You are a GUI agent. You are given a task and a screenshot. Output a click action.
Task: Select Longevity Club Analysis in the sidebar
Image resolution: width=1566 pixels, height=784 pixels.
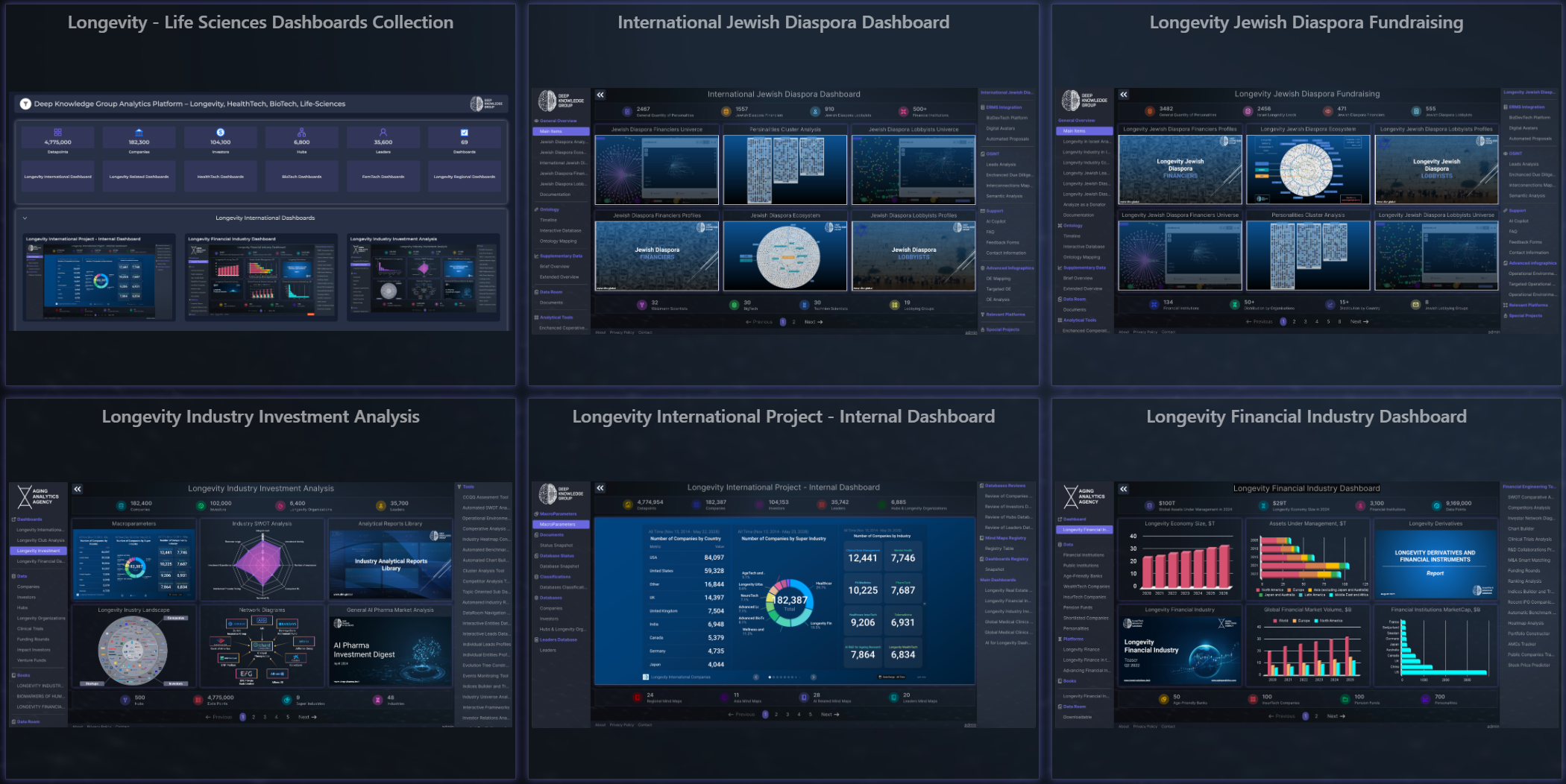coord(40,540)
